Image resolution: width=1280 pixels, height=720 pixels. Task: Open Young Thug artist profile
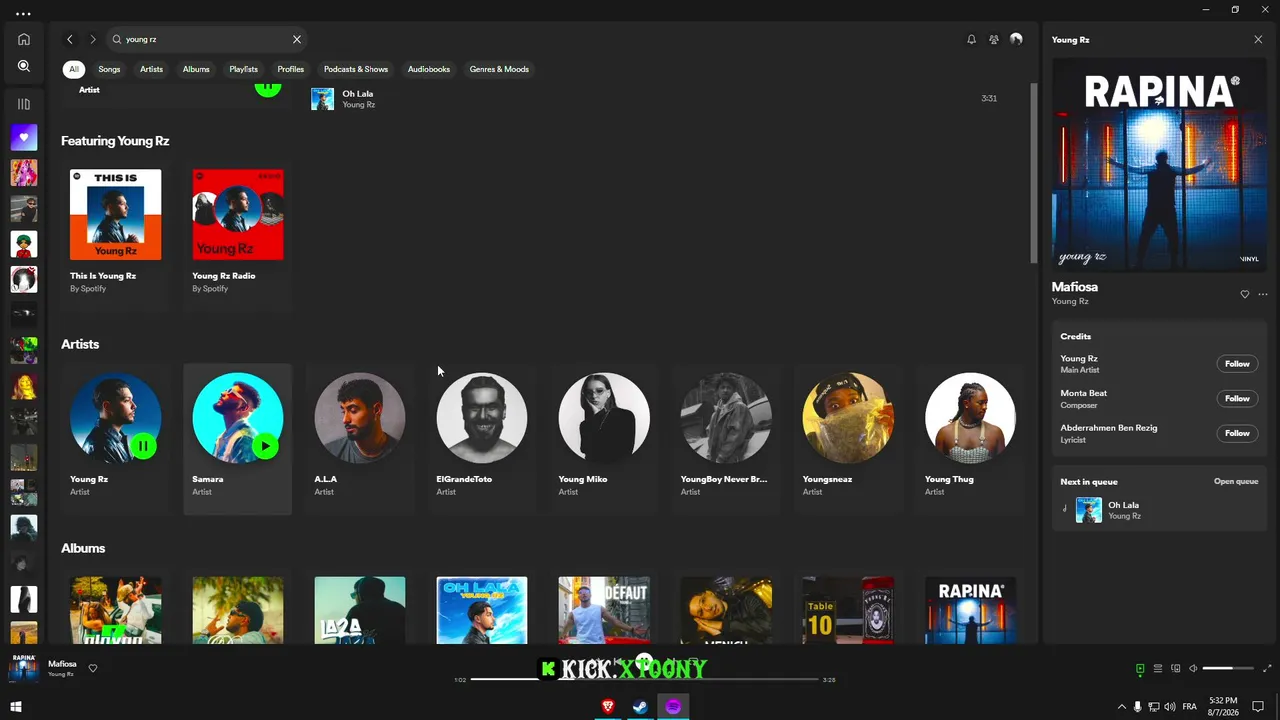[970, 439]
